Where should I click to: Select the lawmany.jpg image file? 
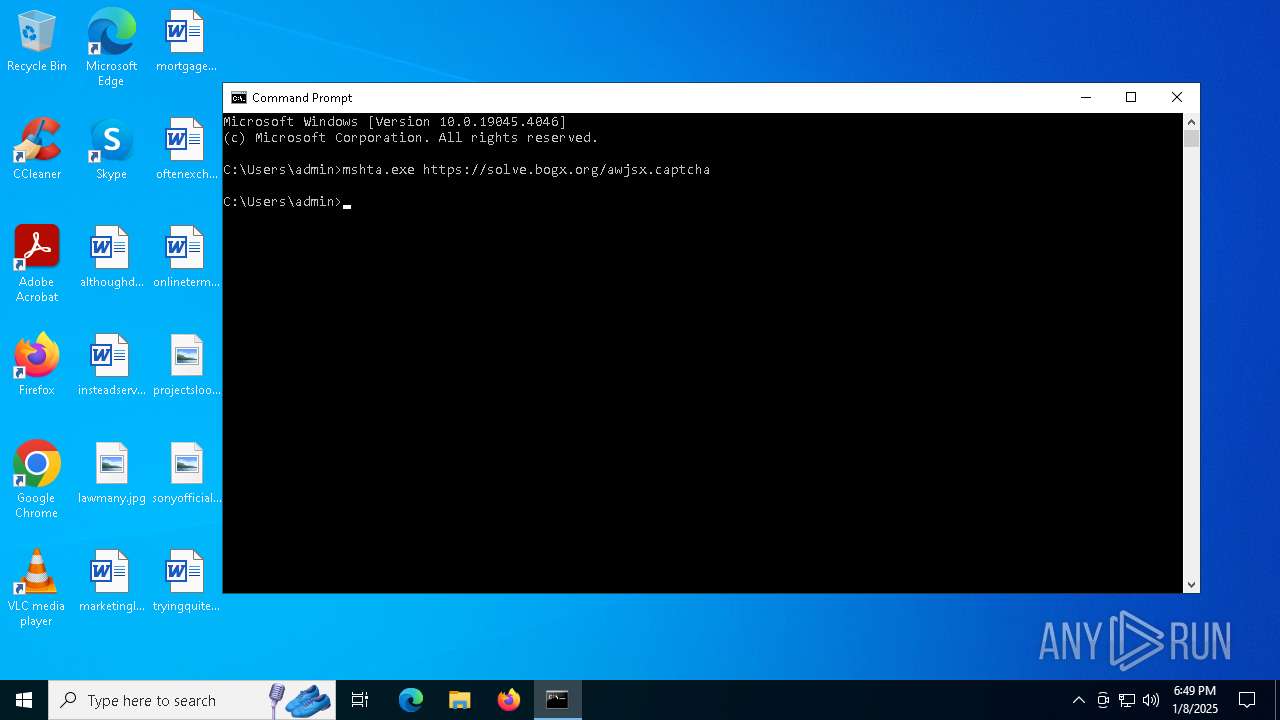[111, 473]
